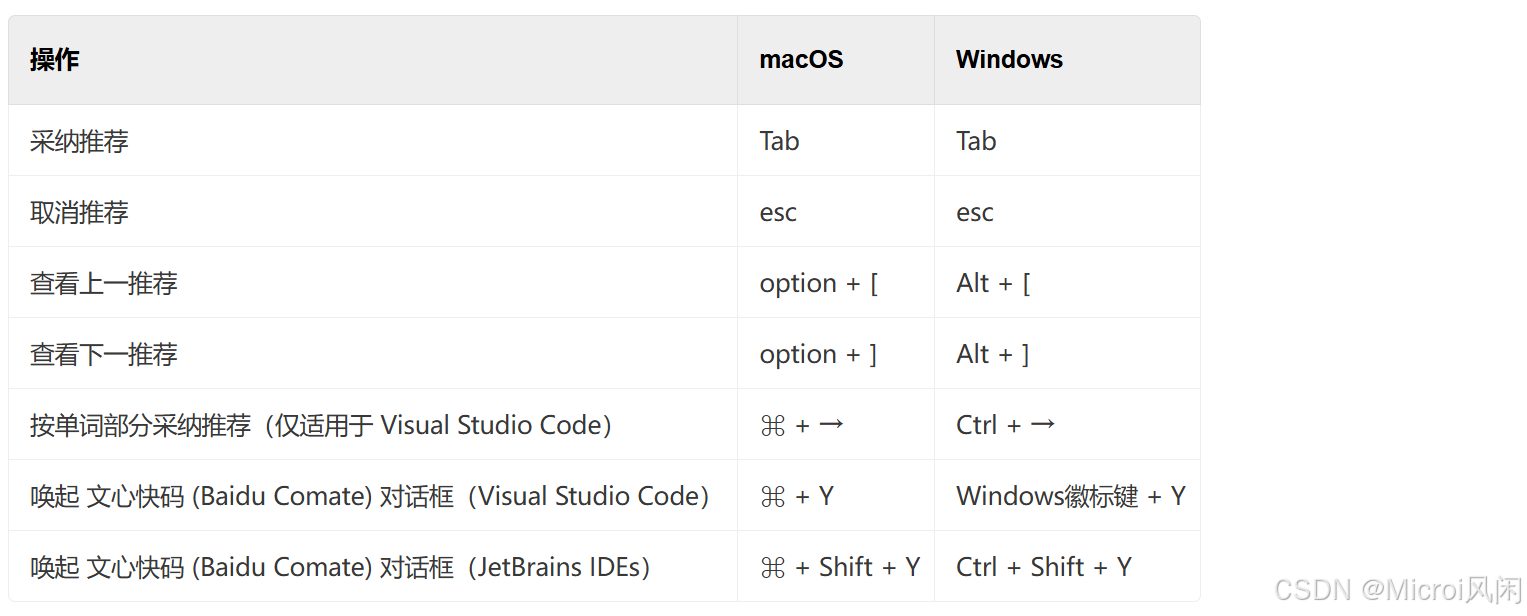Click the macOS column header
The width and height of the screenshot is (1527, 616).
801,60
